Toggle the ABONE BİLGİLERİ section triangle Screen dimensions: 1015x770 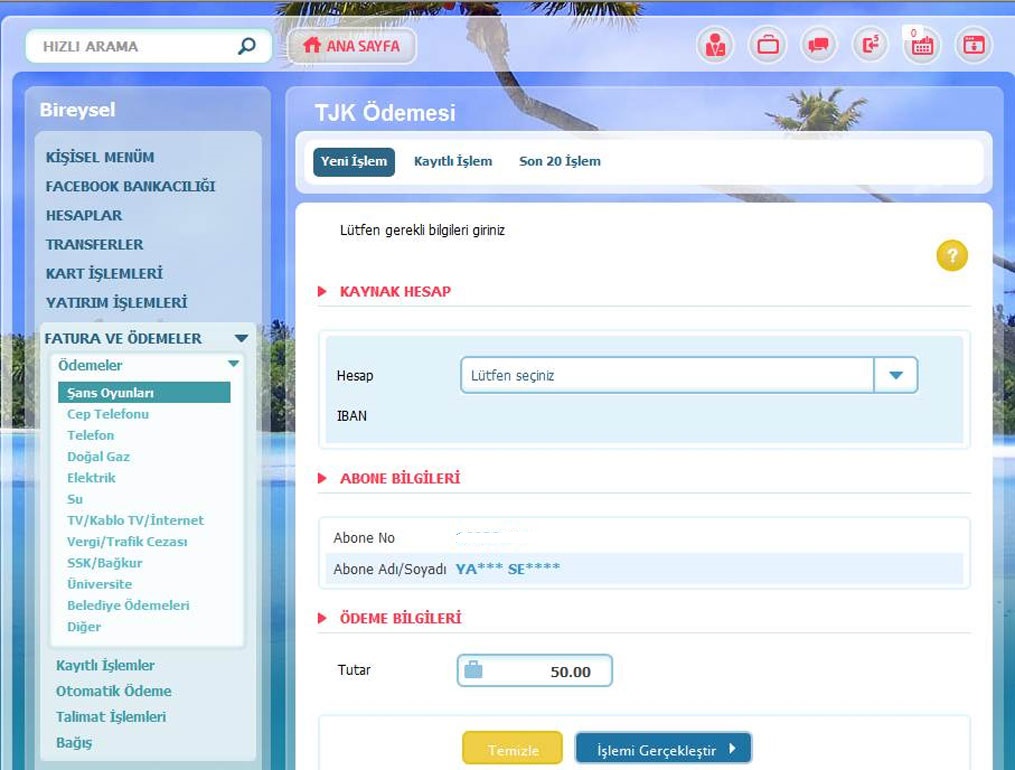pos(322,479)
